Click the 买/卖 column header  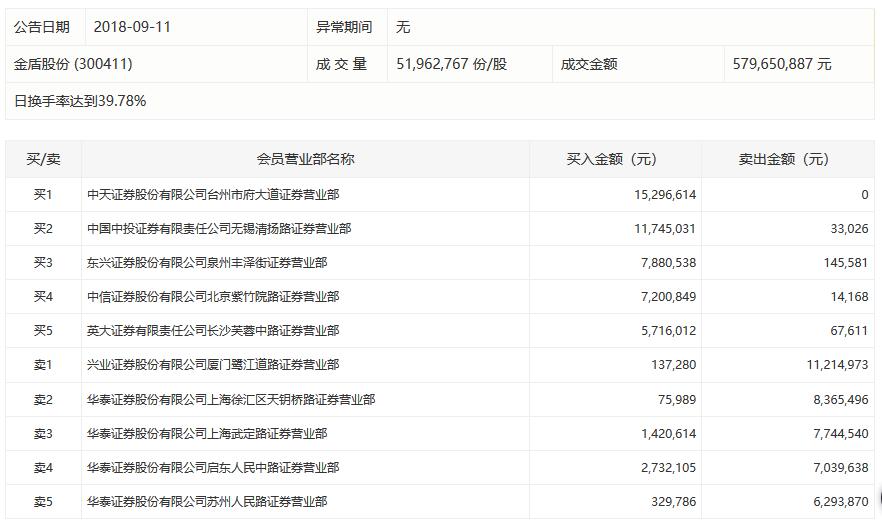43,159
